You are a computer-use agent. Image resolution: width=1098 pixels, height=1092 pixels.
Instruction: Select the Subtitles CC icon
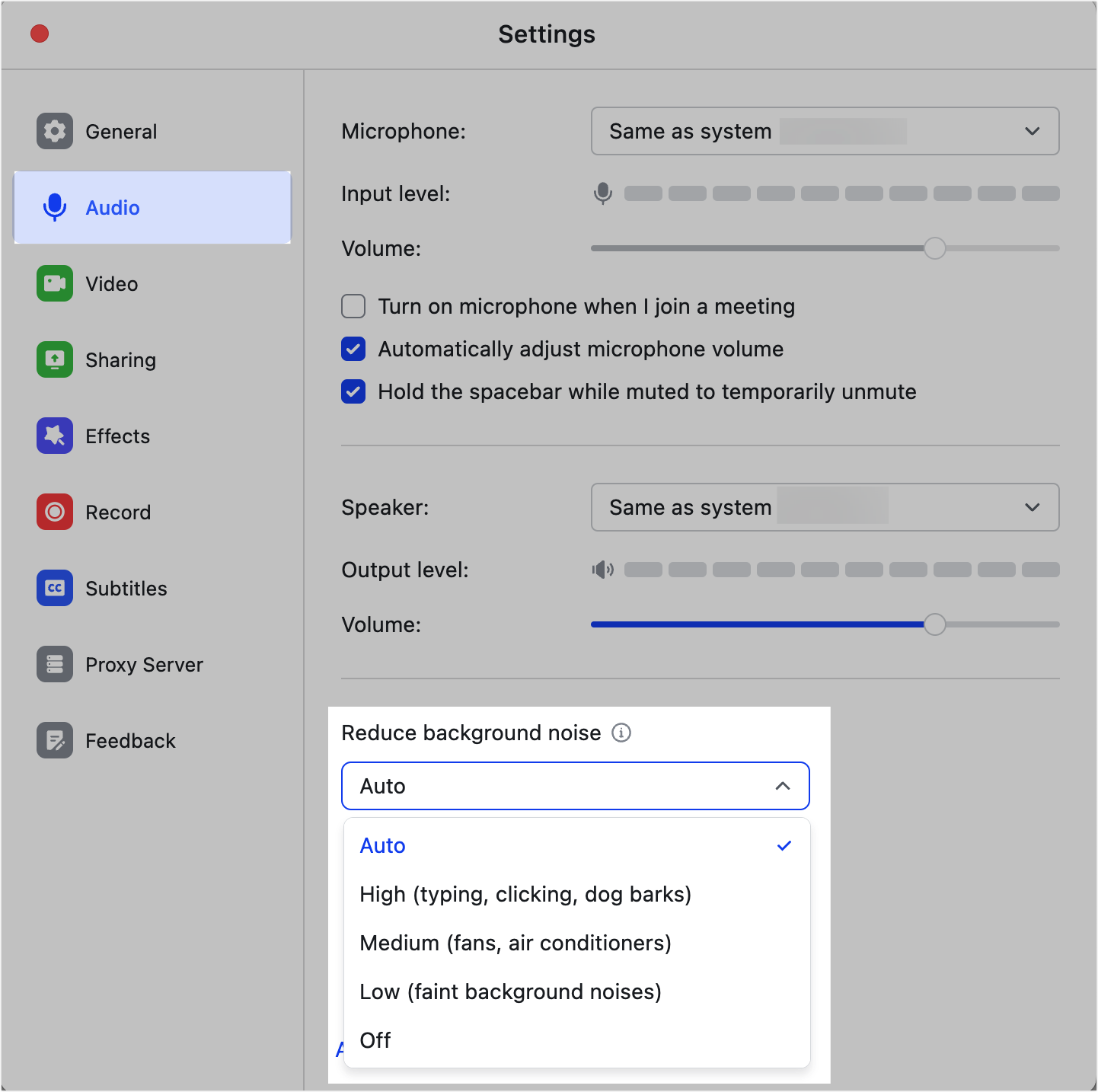click(x=55, y=589)
